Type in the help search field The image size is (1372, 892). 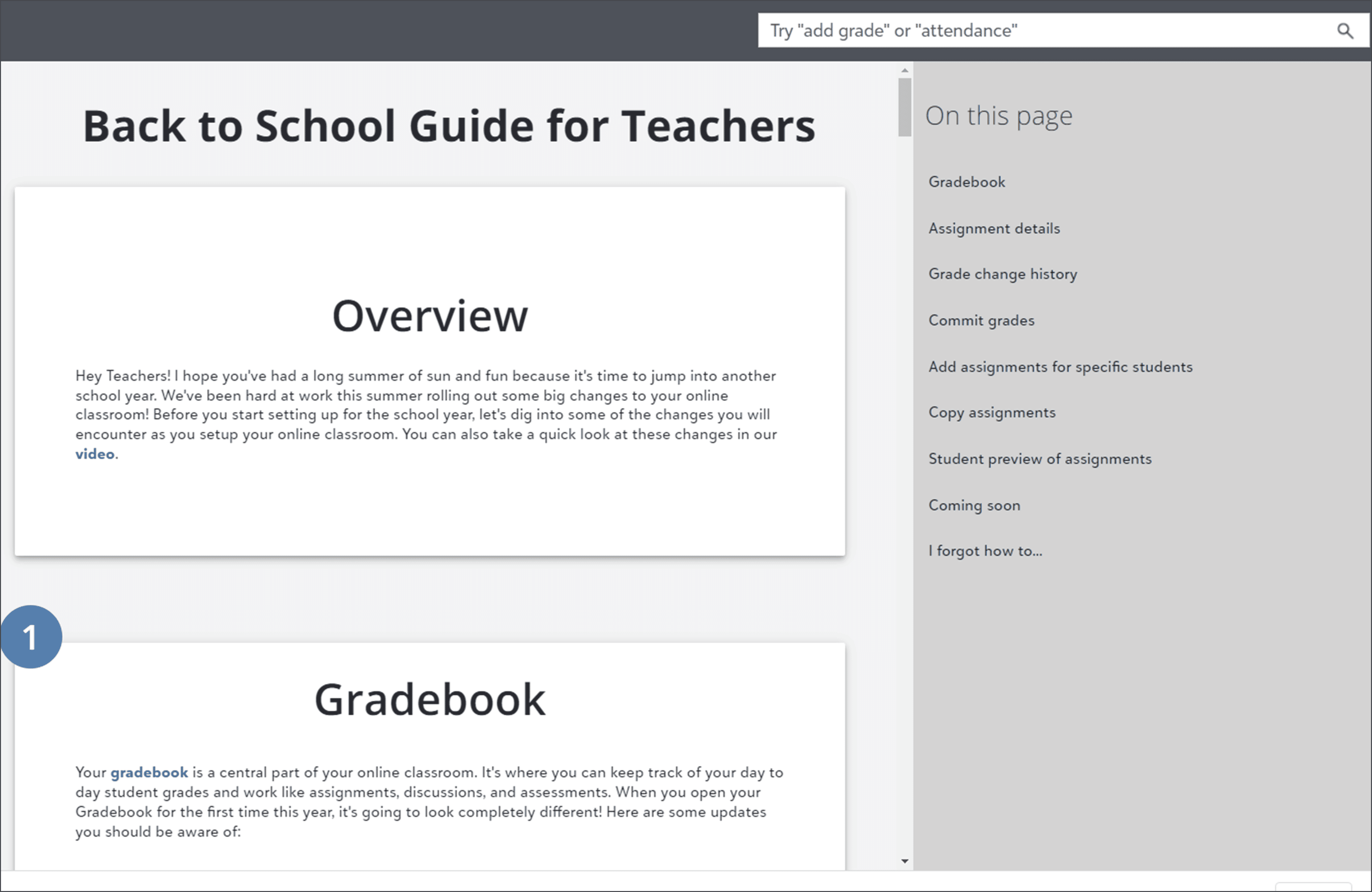pos(1038,31)
